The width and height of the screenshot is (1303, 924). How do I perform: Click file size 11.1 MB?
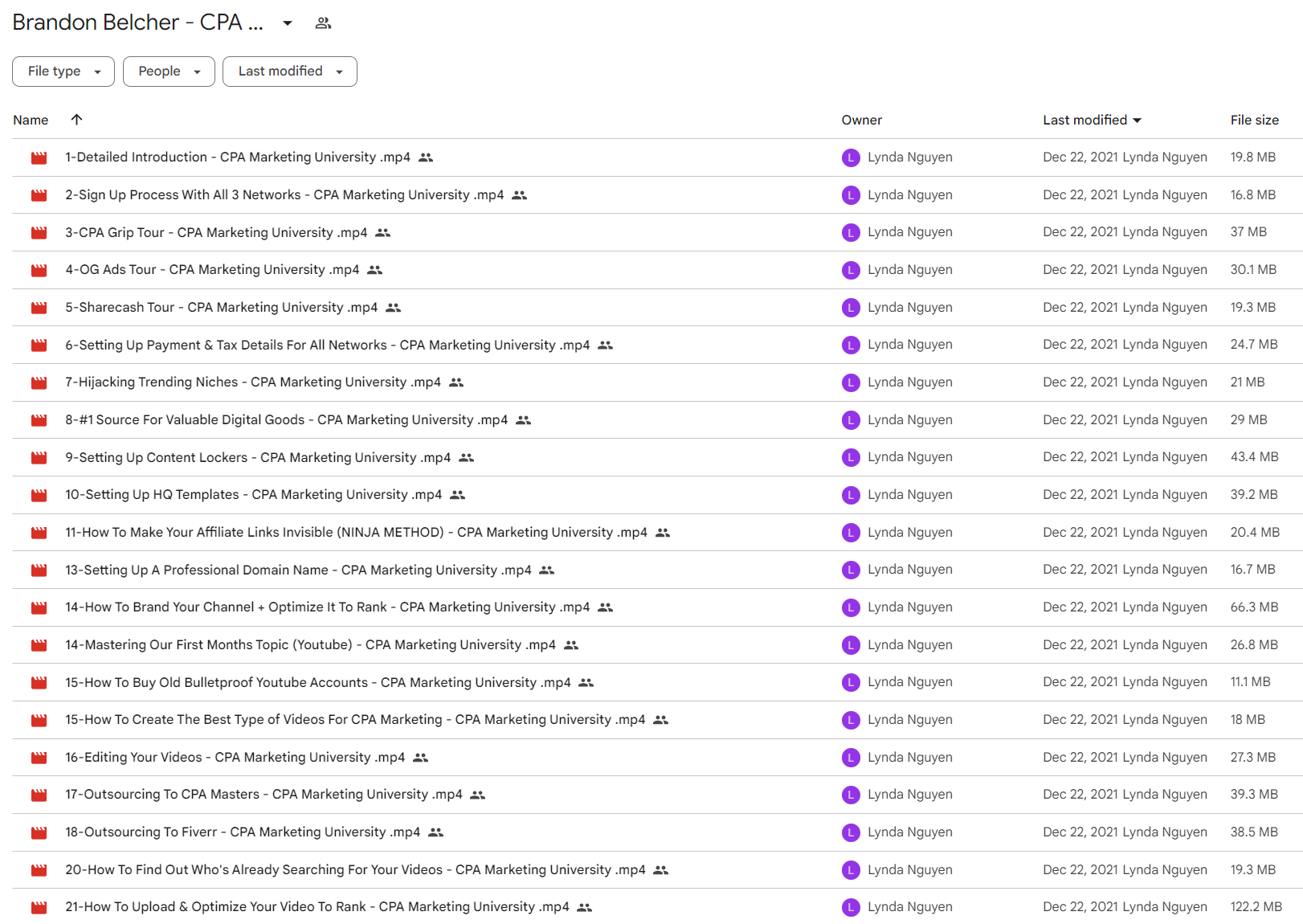(x=1250, y=682)
